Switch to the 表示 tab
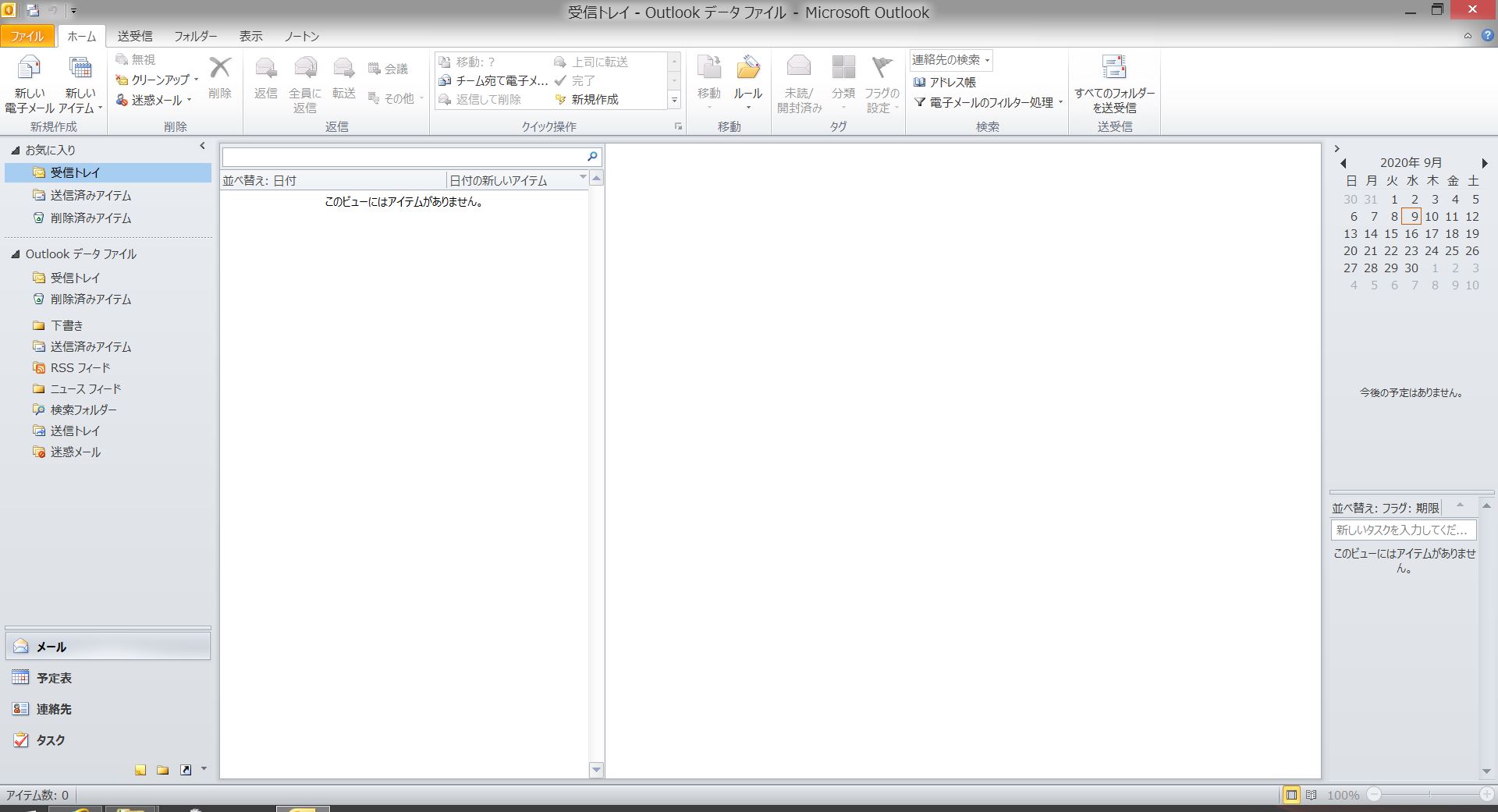Image resolution: width=1498 pixels, height=812 pixels. pos(250,36)
